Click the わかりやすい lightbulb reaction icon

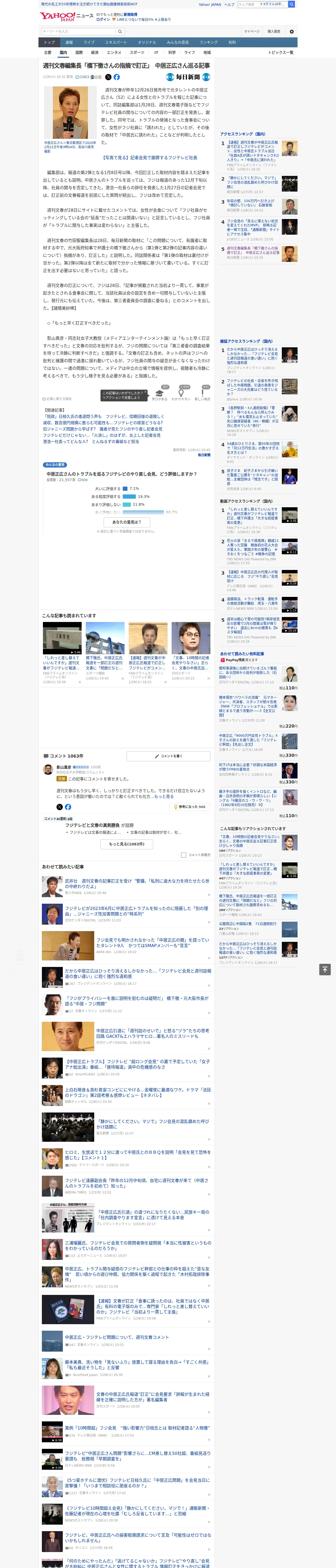click(181, 393)
